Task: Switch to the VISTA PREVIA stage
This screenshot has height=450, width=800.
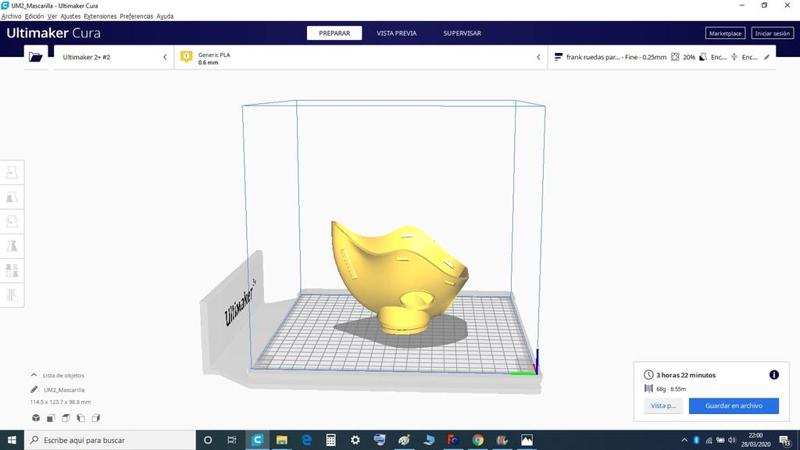Action: click(396, 33)
